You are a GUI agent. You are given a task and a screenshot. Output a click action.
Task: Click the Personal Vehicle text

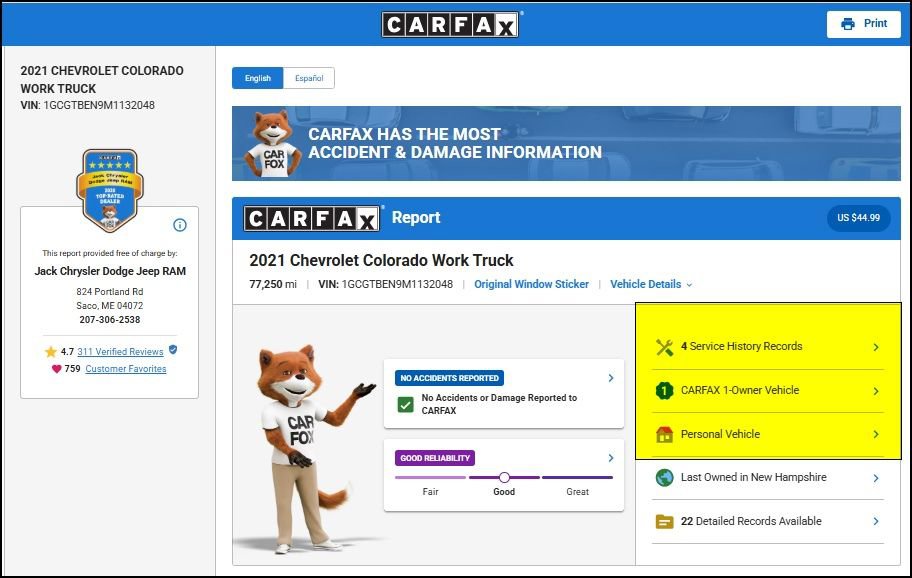(x=720, y=434)
